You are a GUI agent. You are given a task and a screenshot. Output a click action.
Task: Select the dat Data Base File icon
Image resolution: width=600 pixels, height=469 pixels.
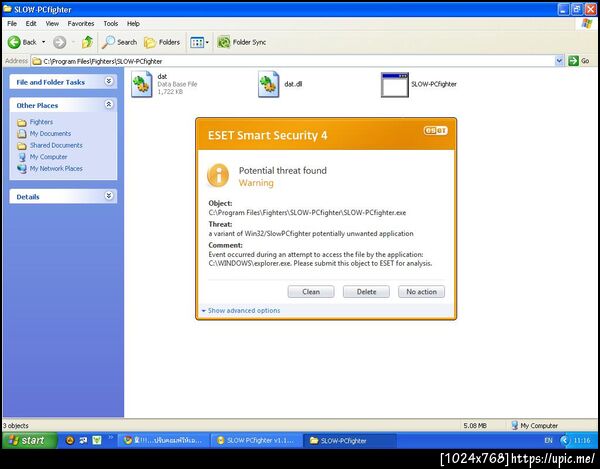click(x=142, y=84)
